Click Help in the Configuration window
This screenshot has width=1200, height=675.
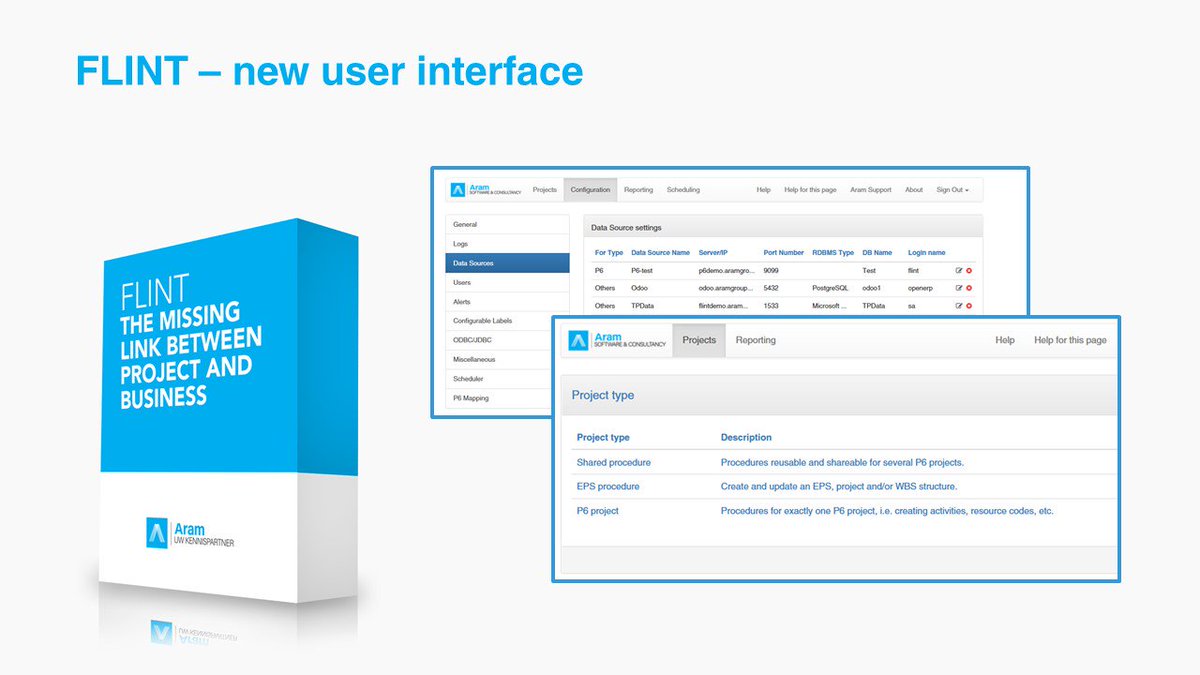point(764,190)
